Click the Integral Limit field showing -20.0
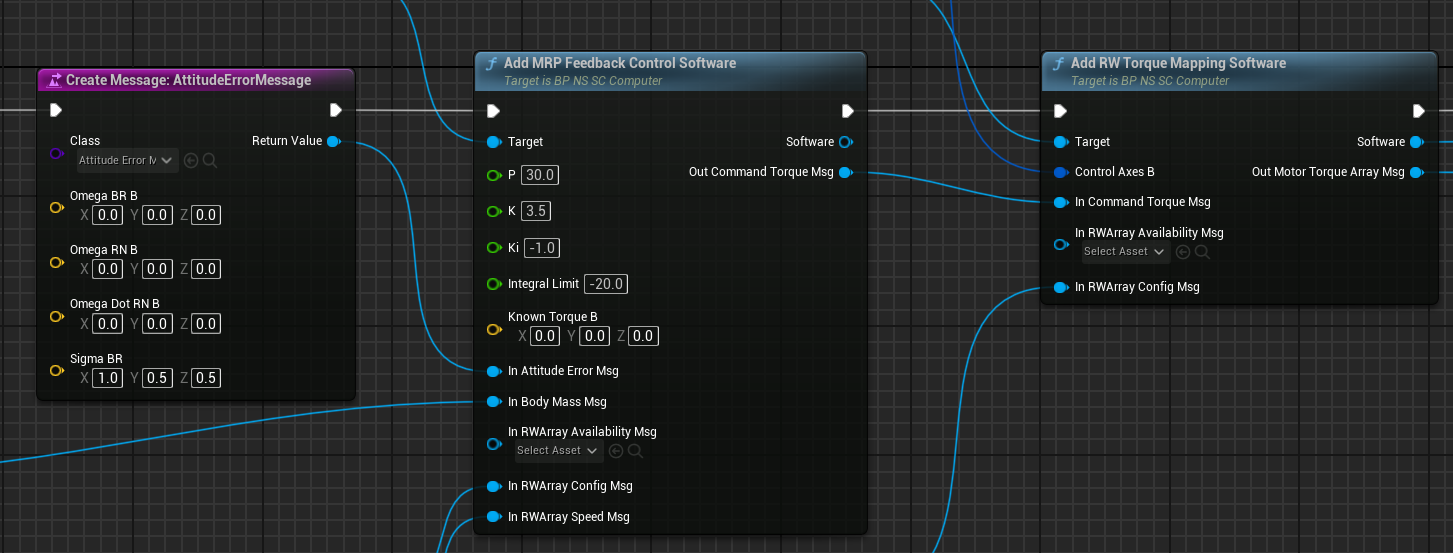The height and width of the screenshot is (553, 1453). (606, 284)
